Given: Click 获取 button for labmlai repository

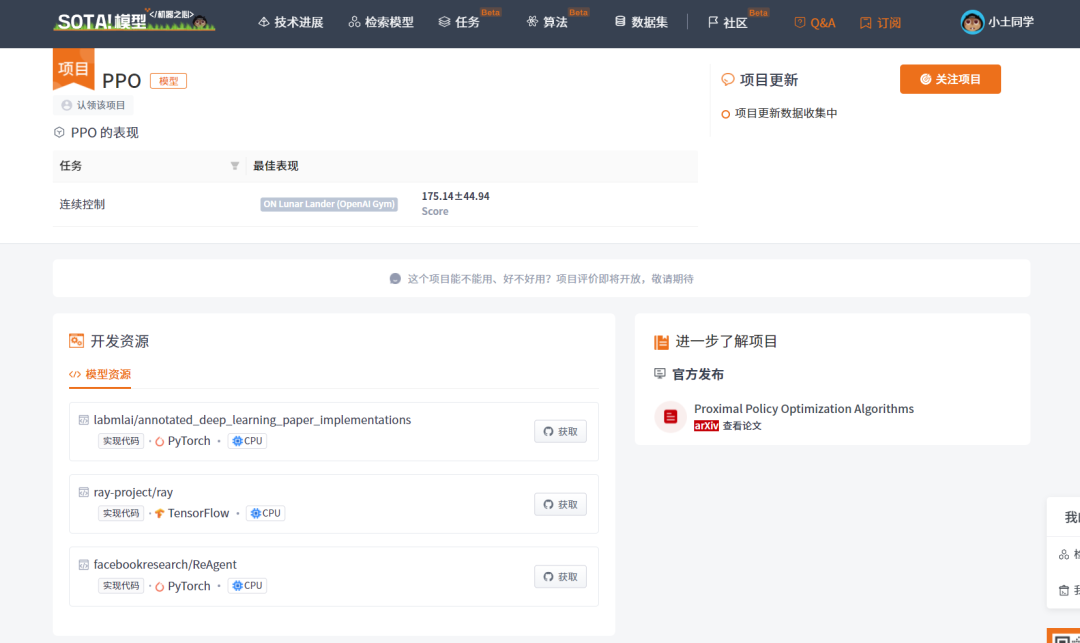Looking at the screenshot, I should pos(560,432).
